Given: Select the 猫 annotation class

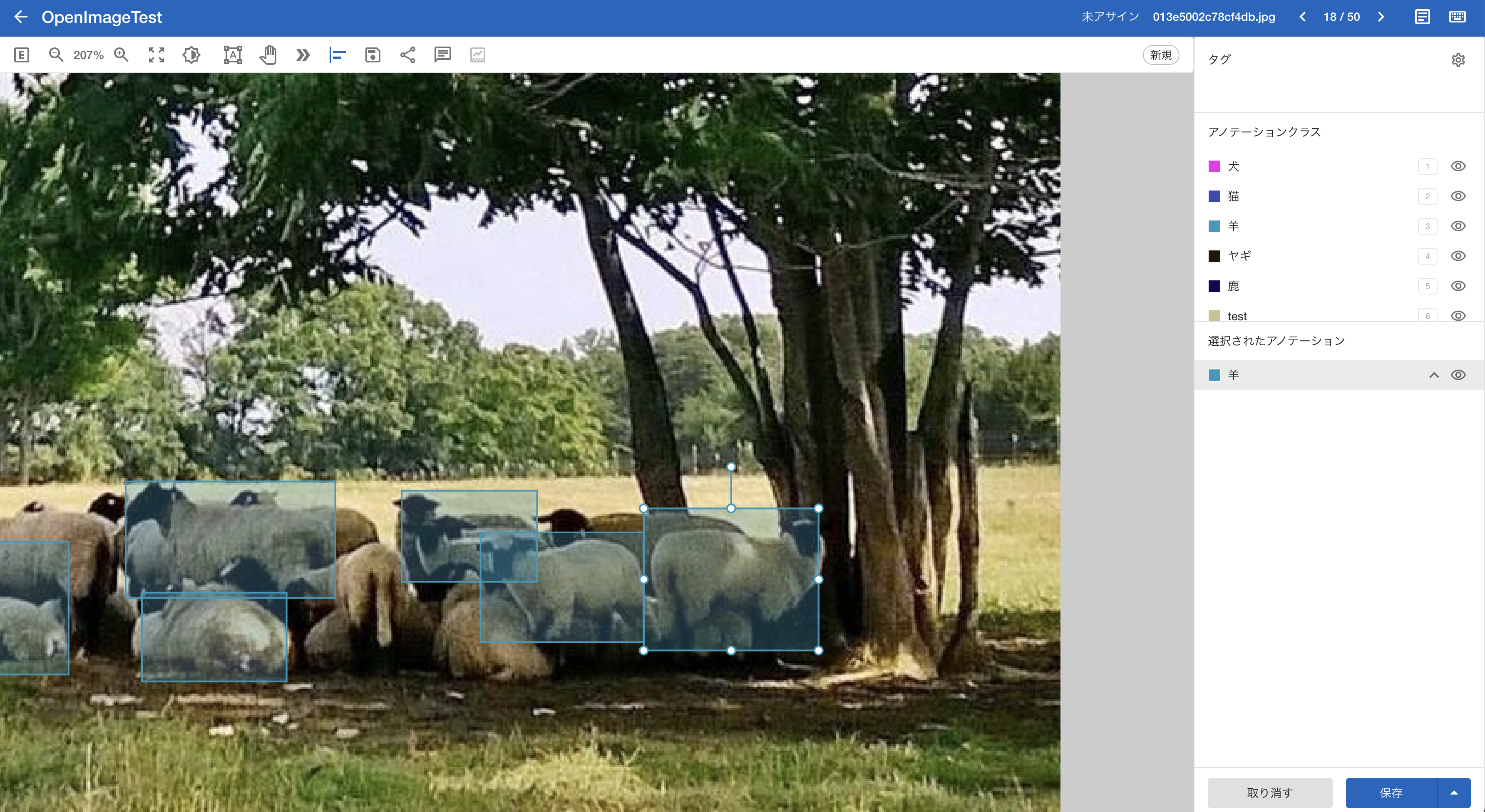Looking at the screenshot, I should tap(1233, 196).
